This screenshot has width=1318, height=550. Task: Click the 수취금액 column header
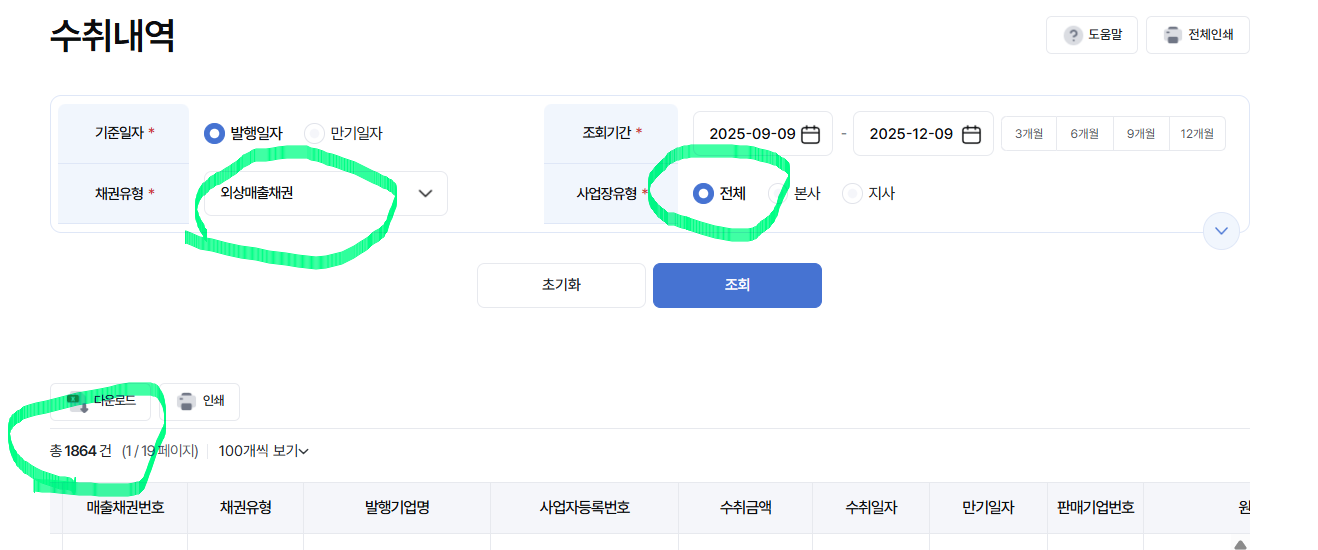(745, 508)
